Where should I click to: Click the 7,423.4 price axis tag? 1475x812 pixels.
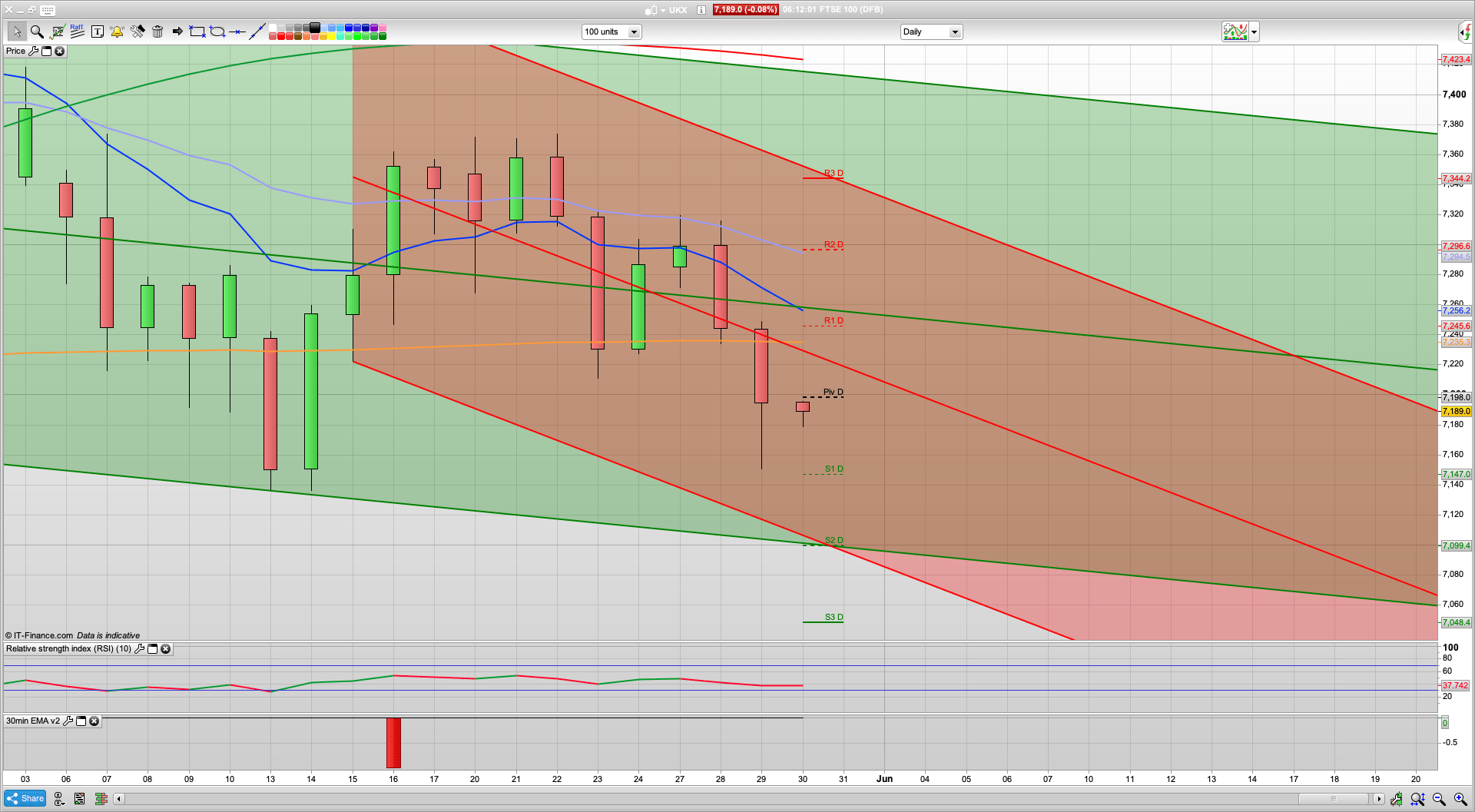point(1456,59)
